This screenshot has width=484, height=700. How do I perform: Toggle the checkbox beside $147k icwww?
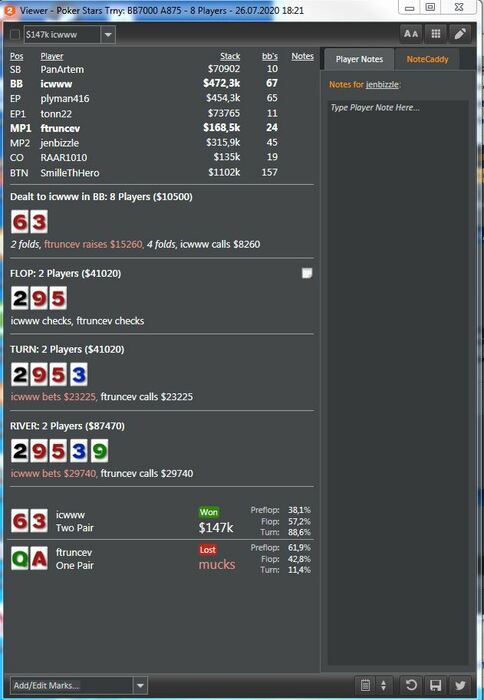(15, 35)
